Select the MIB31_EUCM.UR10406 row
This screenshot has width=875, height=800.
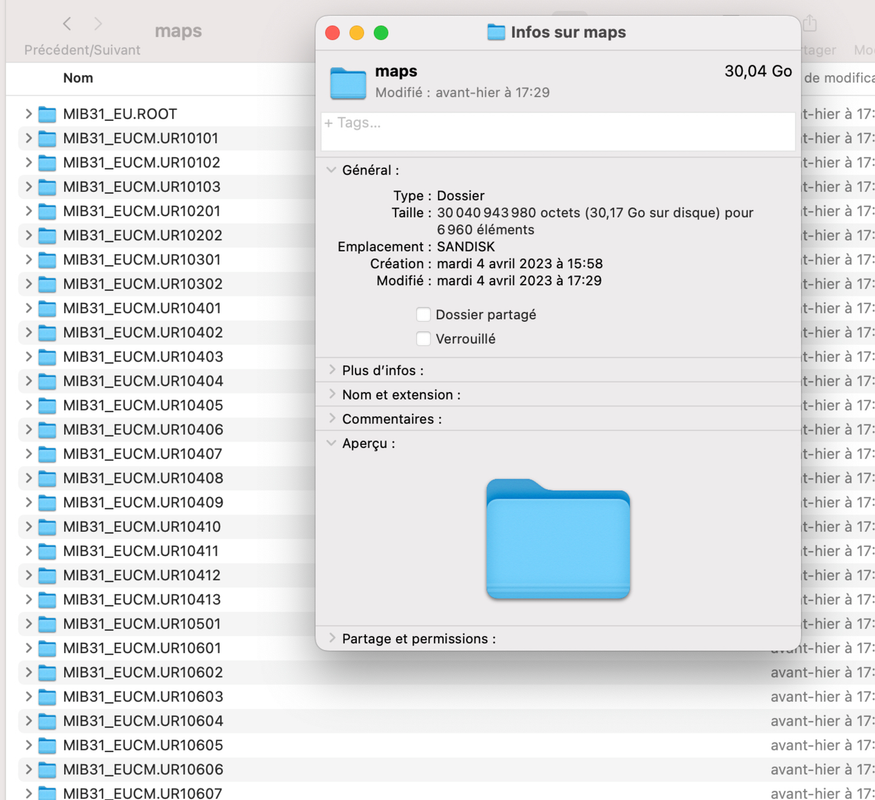point(167,430)
